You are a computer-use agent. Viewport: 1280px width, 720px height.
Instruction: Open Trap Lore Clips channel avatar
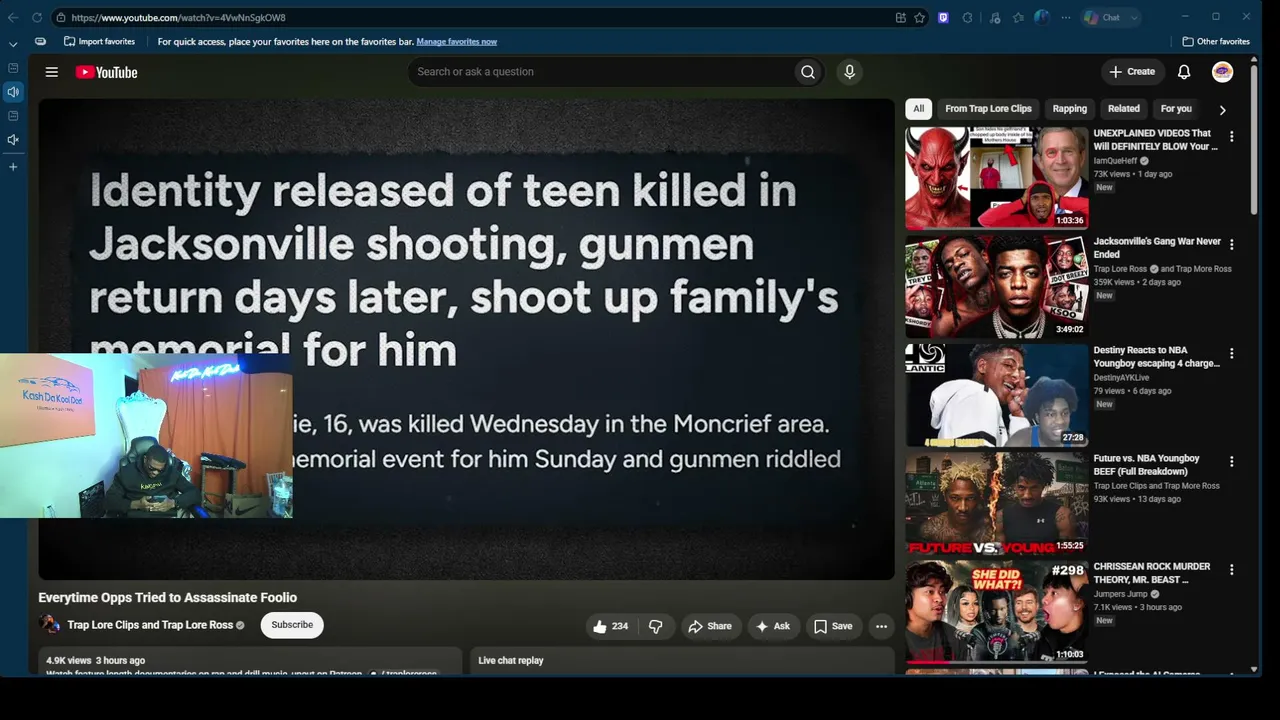click(49, 625)
